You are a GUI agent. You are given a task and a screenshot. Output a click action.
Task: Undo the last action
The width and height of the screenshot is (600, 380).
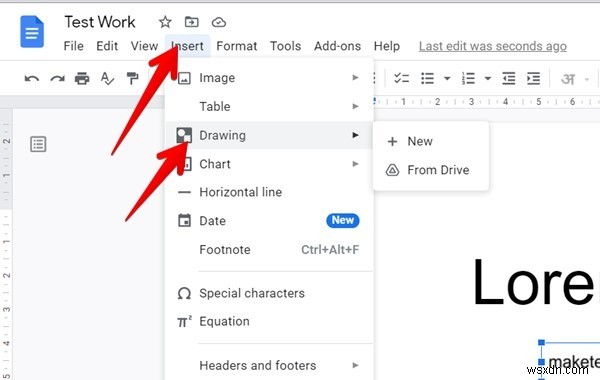tap(32, 79)
